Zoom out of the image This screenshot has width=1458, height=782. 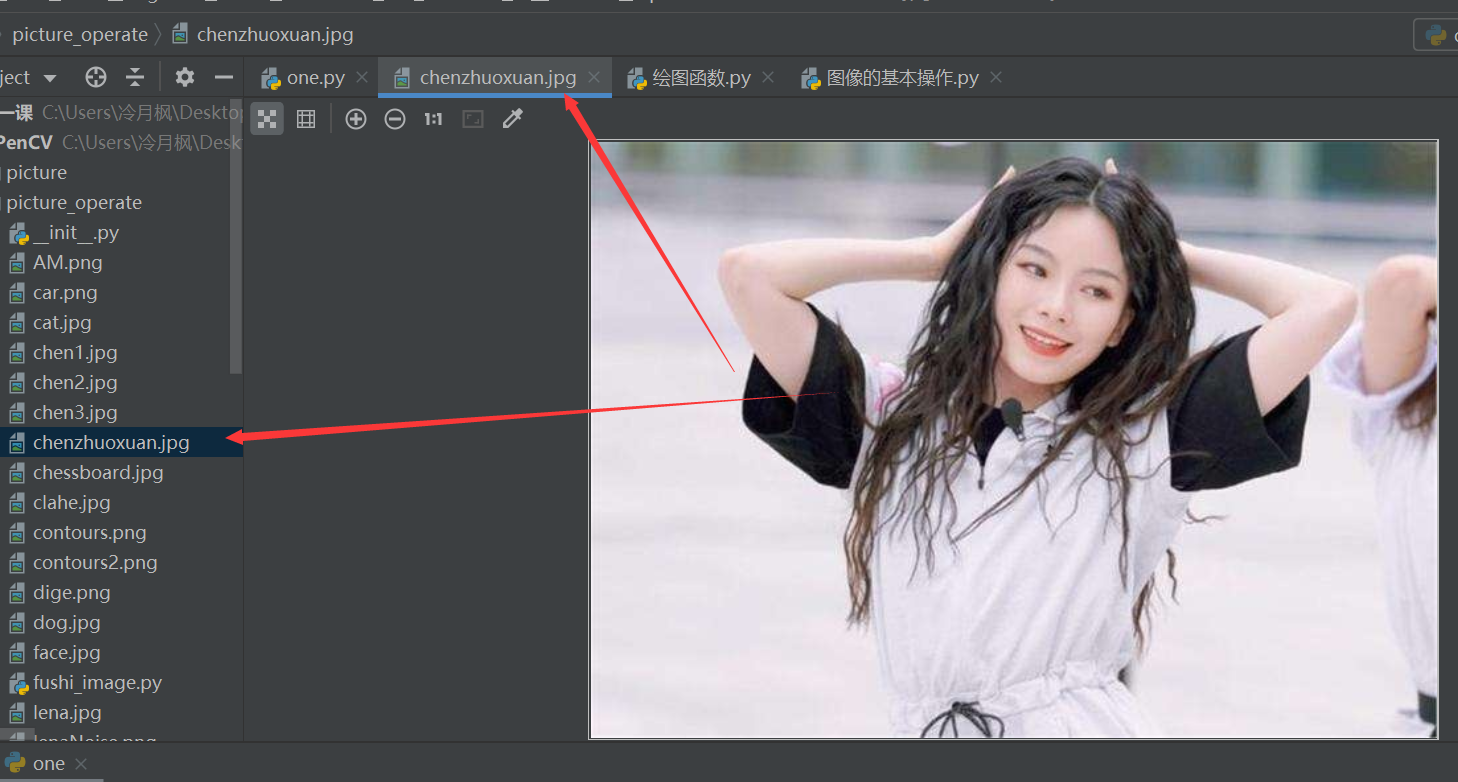394,118
